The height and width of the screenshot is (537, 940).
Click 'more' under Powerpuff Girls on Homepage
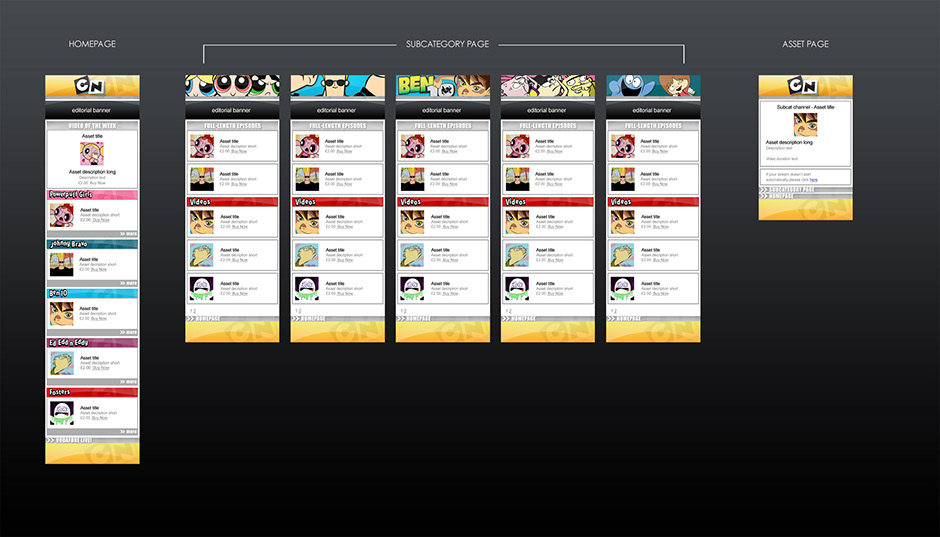[x=128, y=234]
